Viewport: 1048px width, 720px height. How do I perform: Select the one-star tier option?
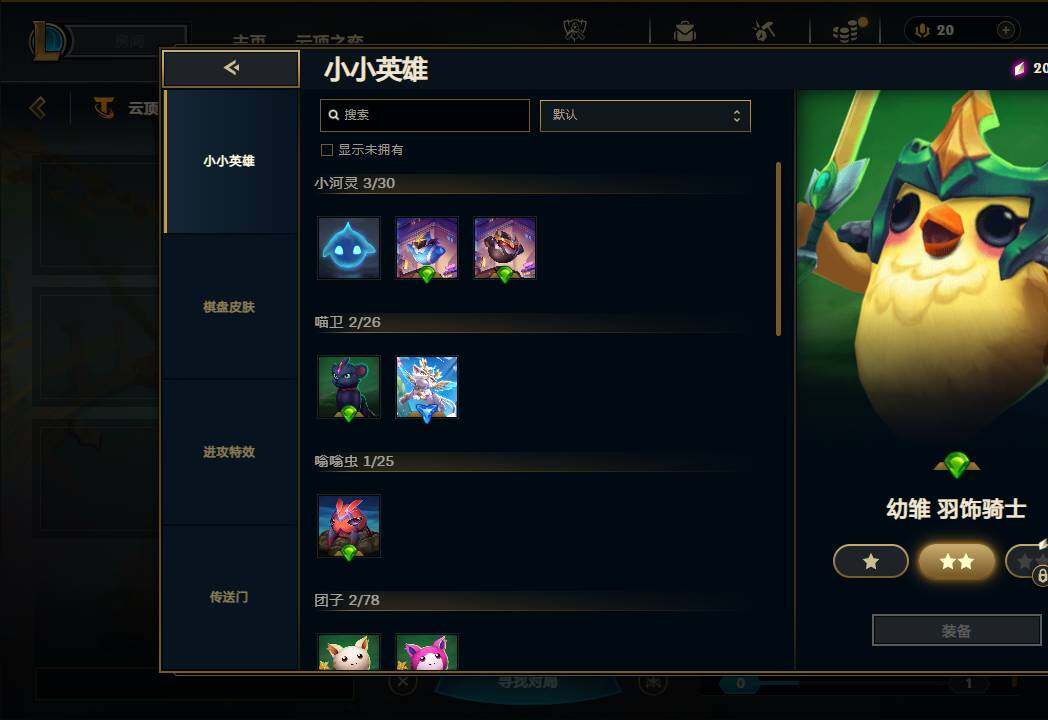870,562
